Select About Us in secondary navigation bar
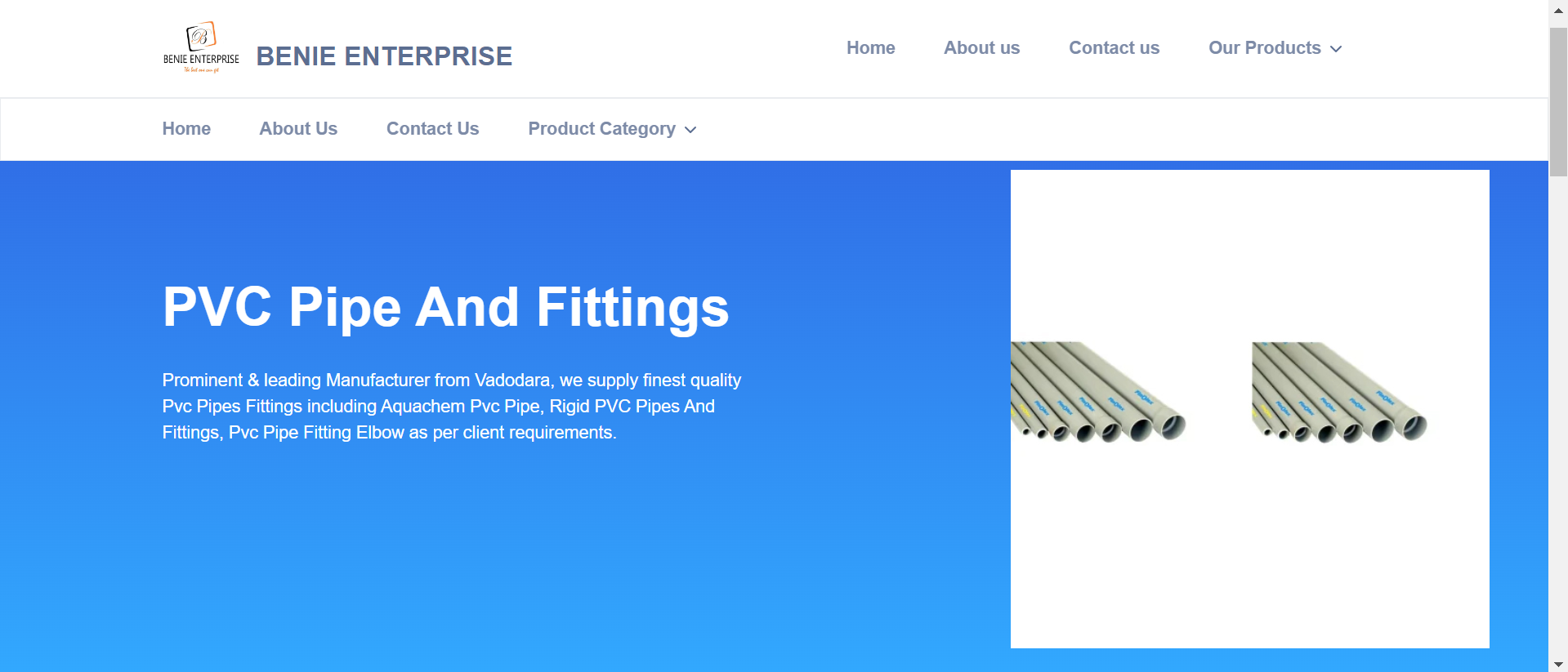The width and height of the screenshot is (1568, 672). coord(298,129)
